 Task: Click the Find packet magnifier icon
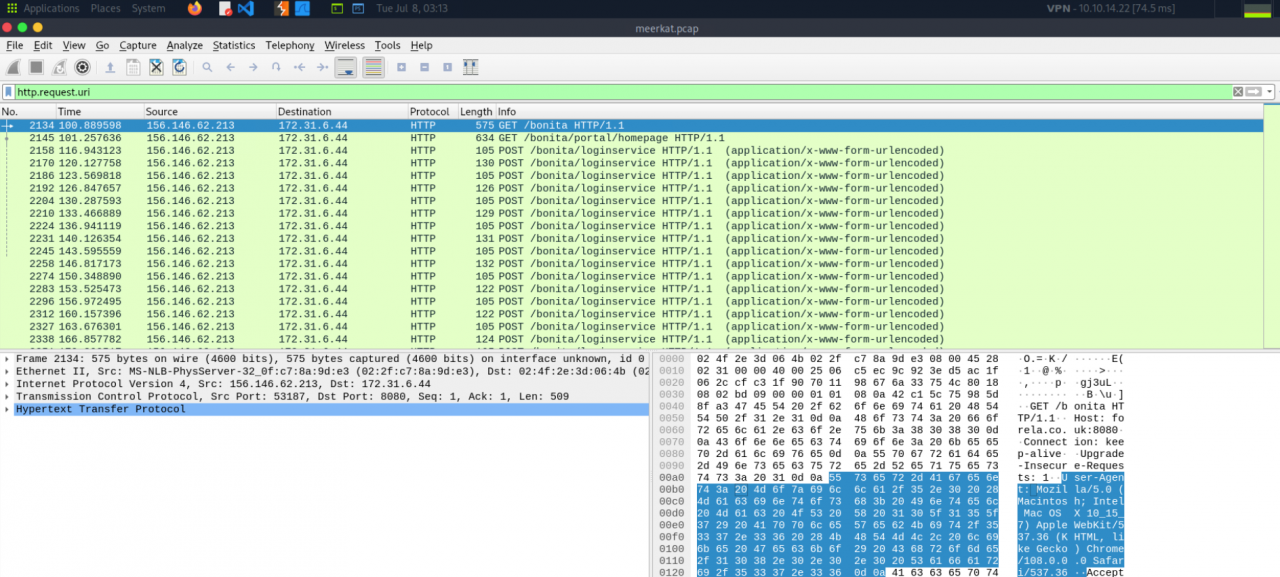(x=207, y=67)
